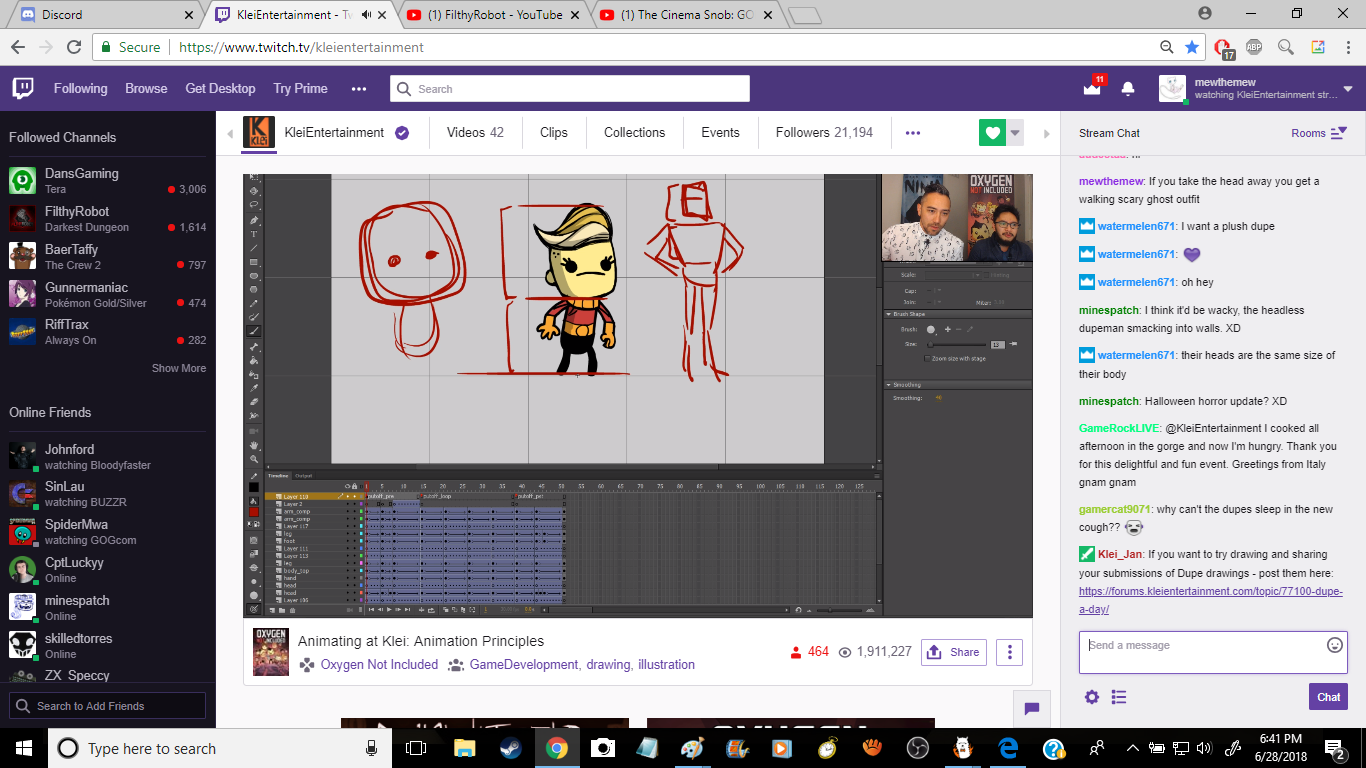The height and width of the screenshot is (768, 1366).
Task: Expand the mewthemew user menu arrow
Action: pos(1348,89)
